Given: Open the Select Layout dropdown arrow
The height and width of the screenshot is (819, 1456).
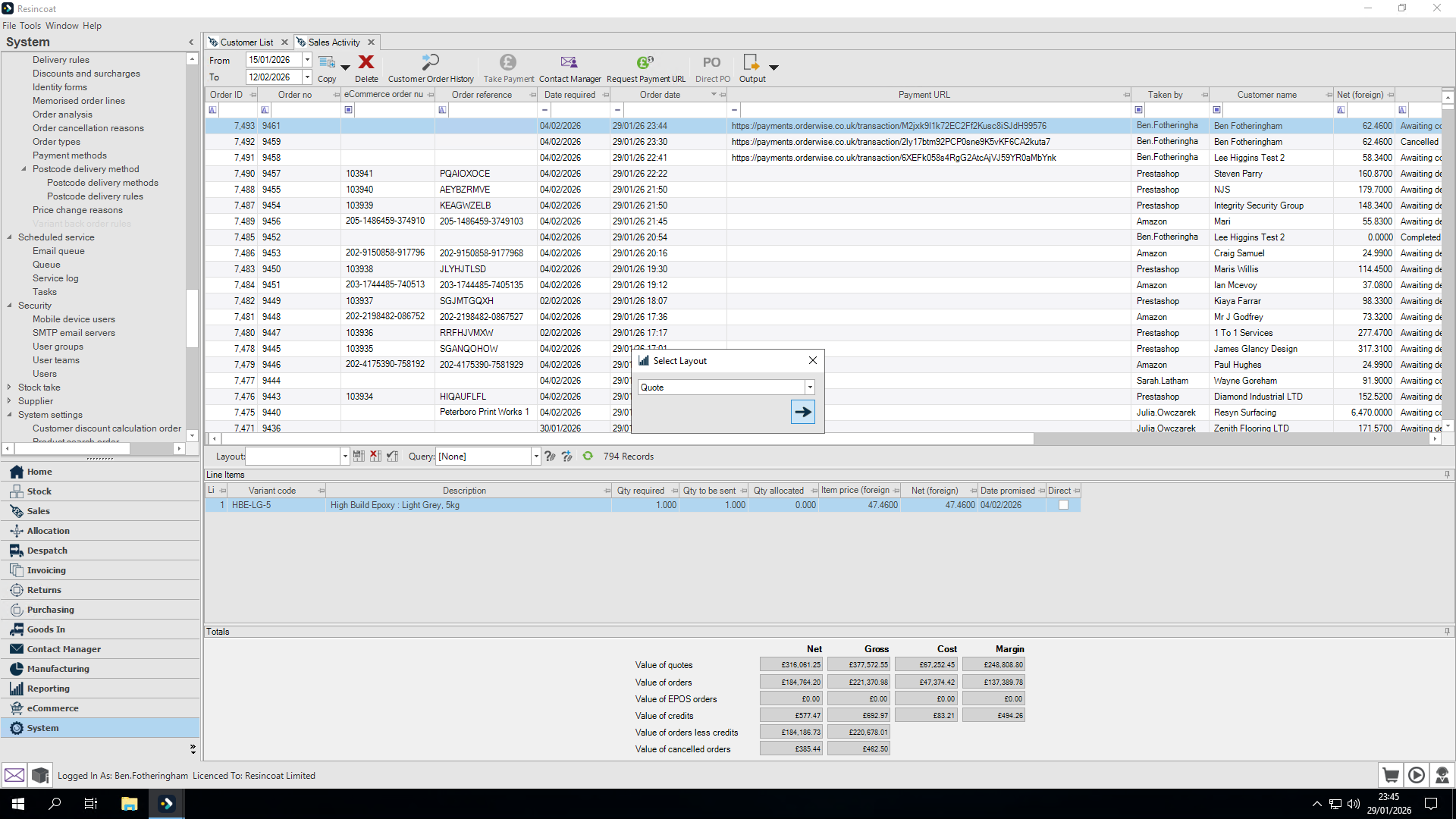Looking at the screenshot, I should (x=810, y=388).
